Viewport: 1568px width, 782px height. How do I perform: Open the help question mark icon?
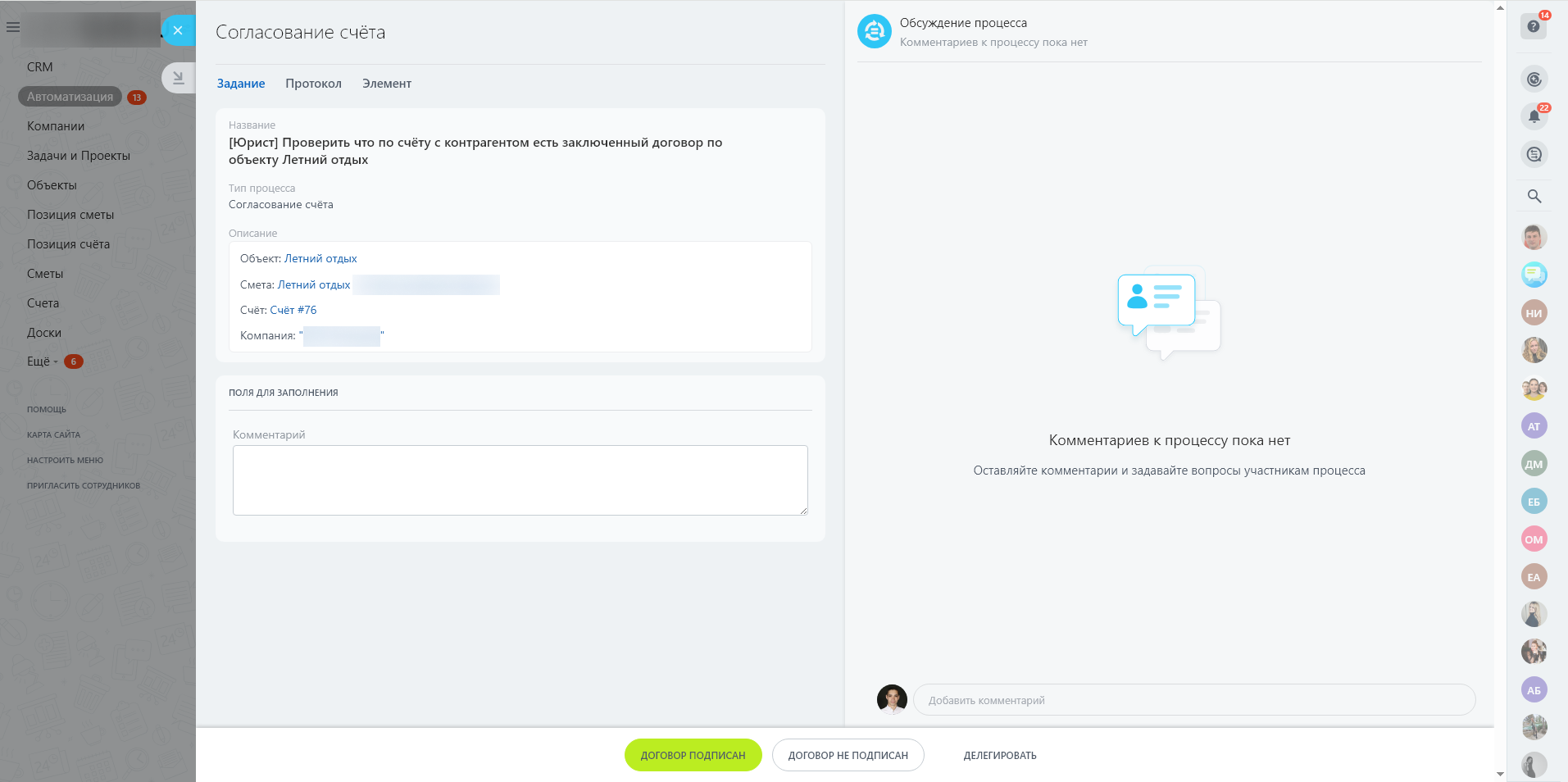(1534, 26)
